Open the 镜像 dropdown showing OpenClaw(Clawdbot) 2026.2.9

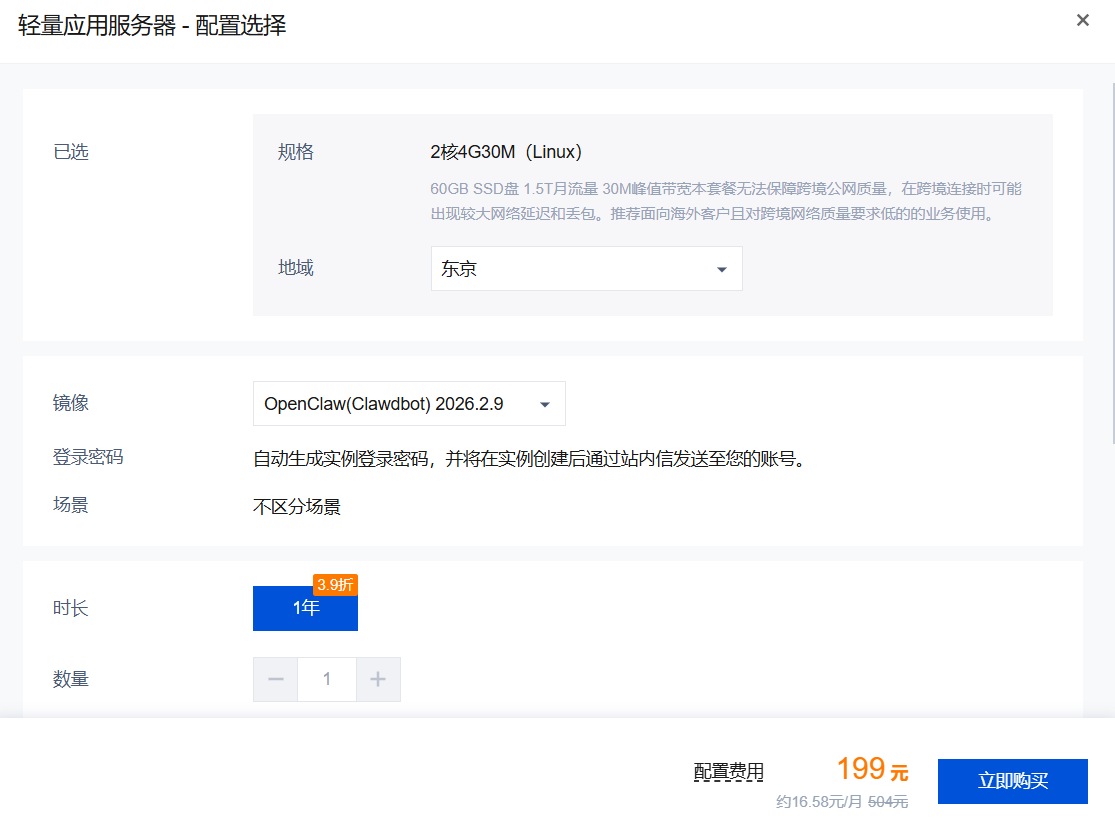coord(408,404)
